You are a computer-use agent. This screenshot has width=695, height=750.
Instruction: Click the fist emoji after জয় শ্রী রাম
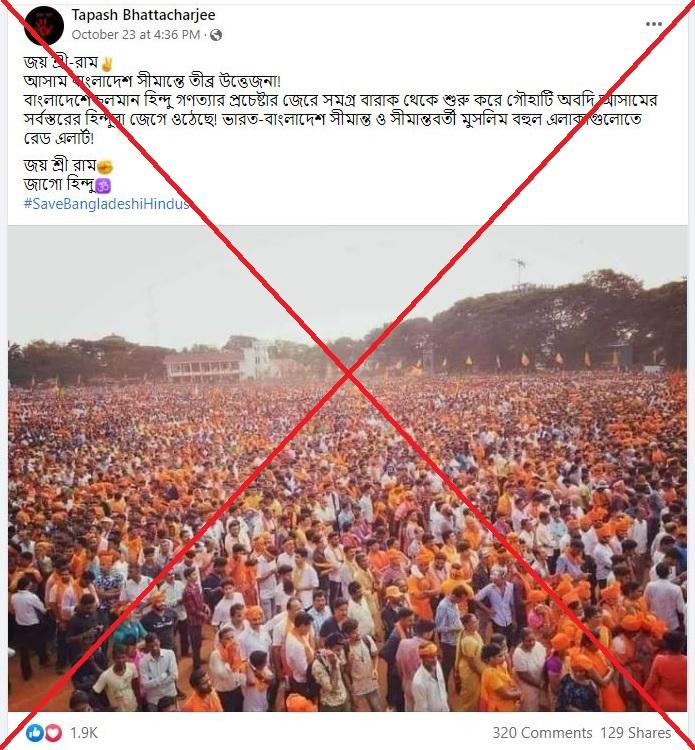click(x=105, y=166)
